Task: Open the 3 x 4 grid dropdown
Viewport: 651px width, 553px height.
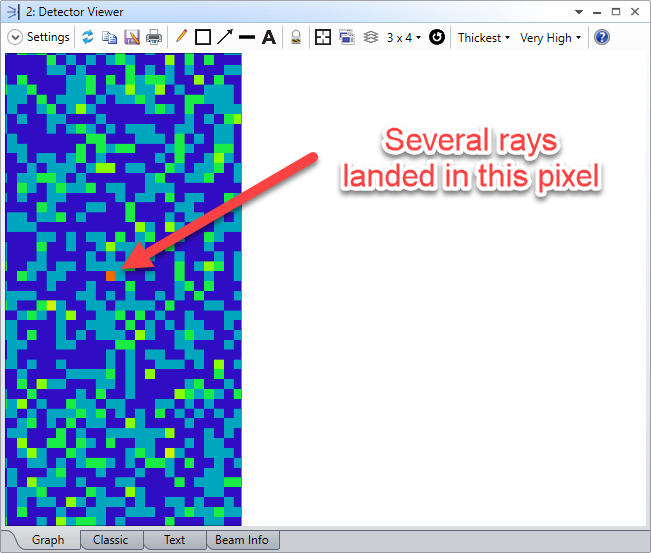Action: (x=404, y=38)
